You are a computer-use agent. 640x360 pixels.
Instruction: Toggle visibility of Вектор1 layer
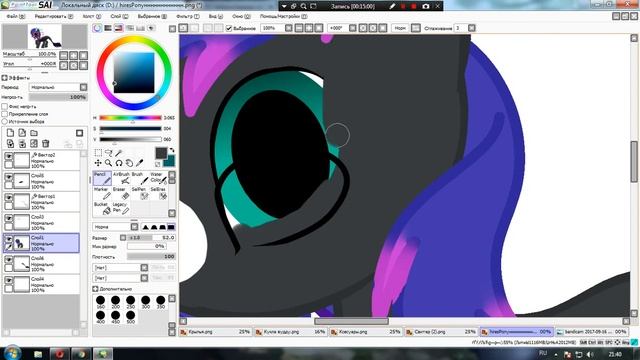point(8,198)
